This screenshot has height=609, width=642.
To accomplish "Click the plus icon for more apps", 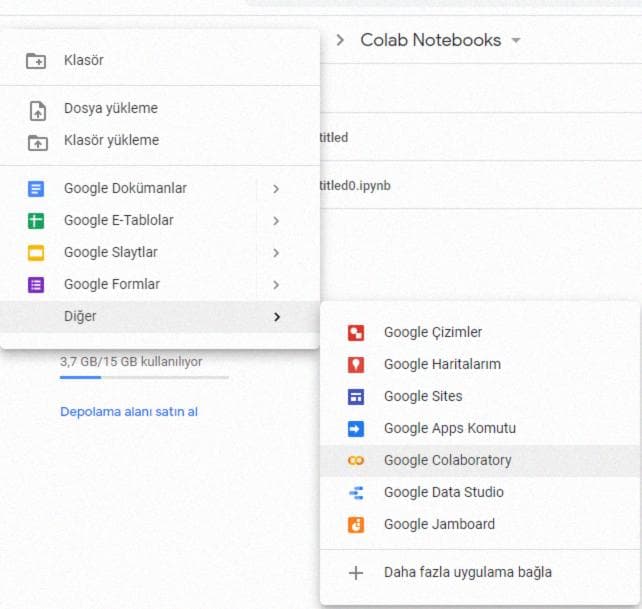I will [356, 573].
